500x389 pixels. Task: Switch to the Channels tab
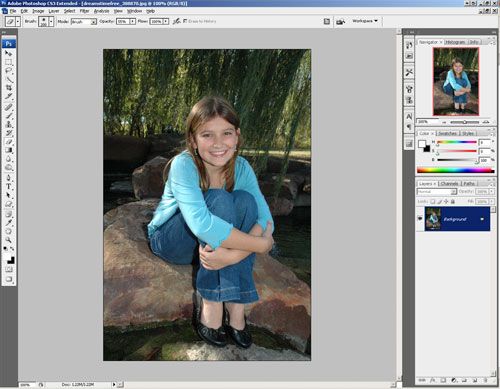pos(449,184)
